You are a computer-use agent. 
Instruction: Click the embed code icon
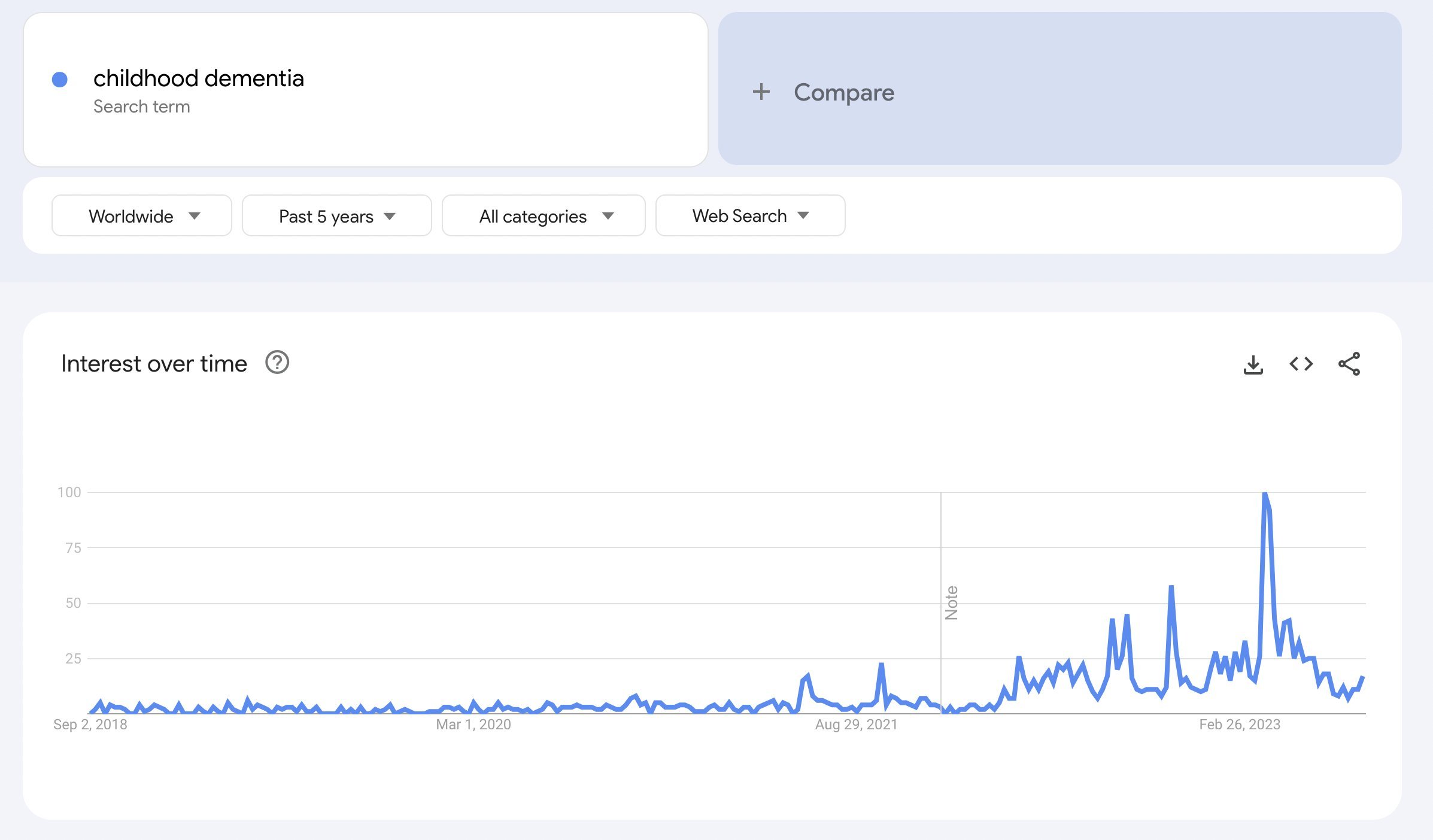click(1301, 364)
